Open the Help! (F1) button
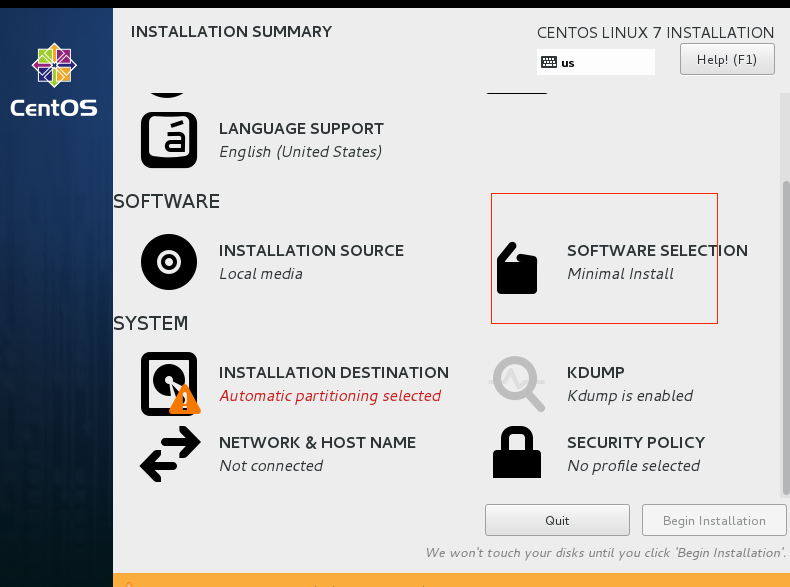Image resolution: width=790 pixels, height=587 pixels. pos(727,59)
